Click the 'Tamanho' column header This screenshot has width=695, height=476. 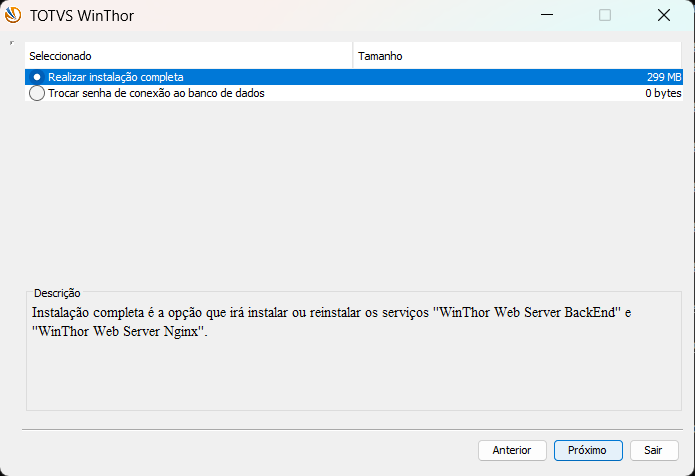tap(517, 56)
